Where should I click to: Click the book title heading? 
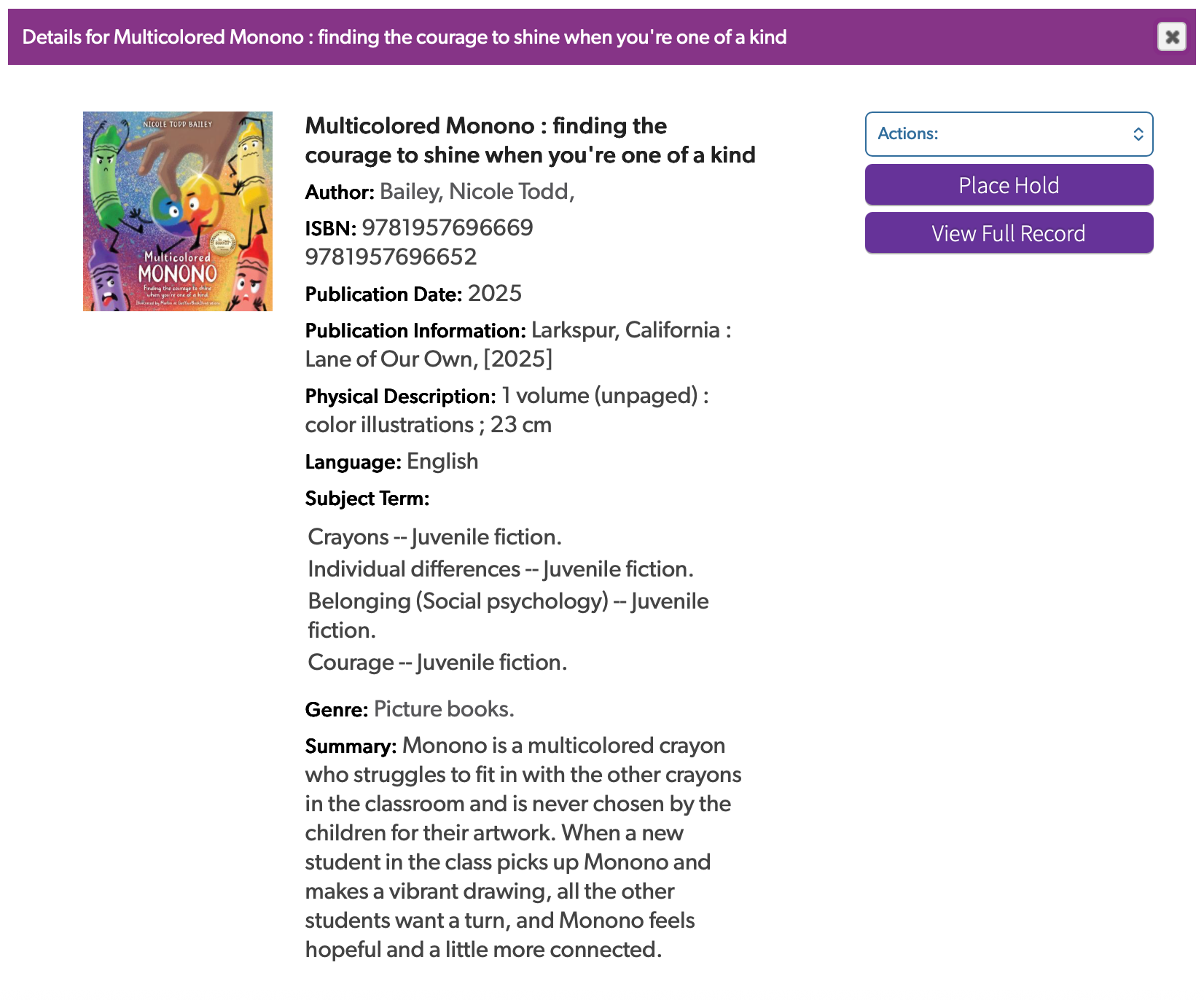click(x=530, y=140)
